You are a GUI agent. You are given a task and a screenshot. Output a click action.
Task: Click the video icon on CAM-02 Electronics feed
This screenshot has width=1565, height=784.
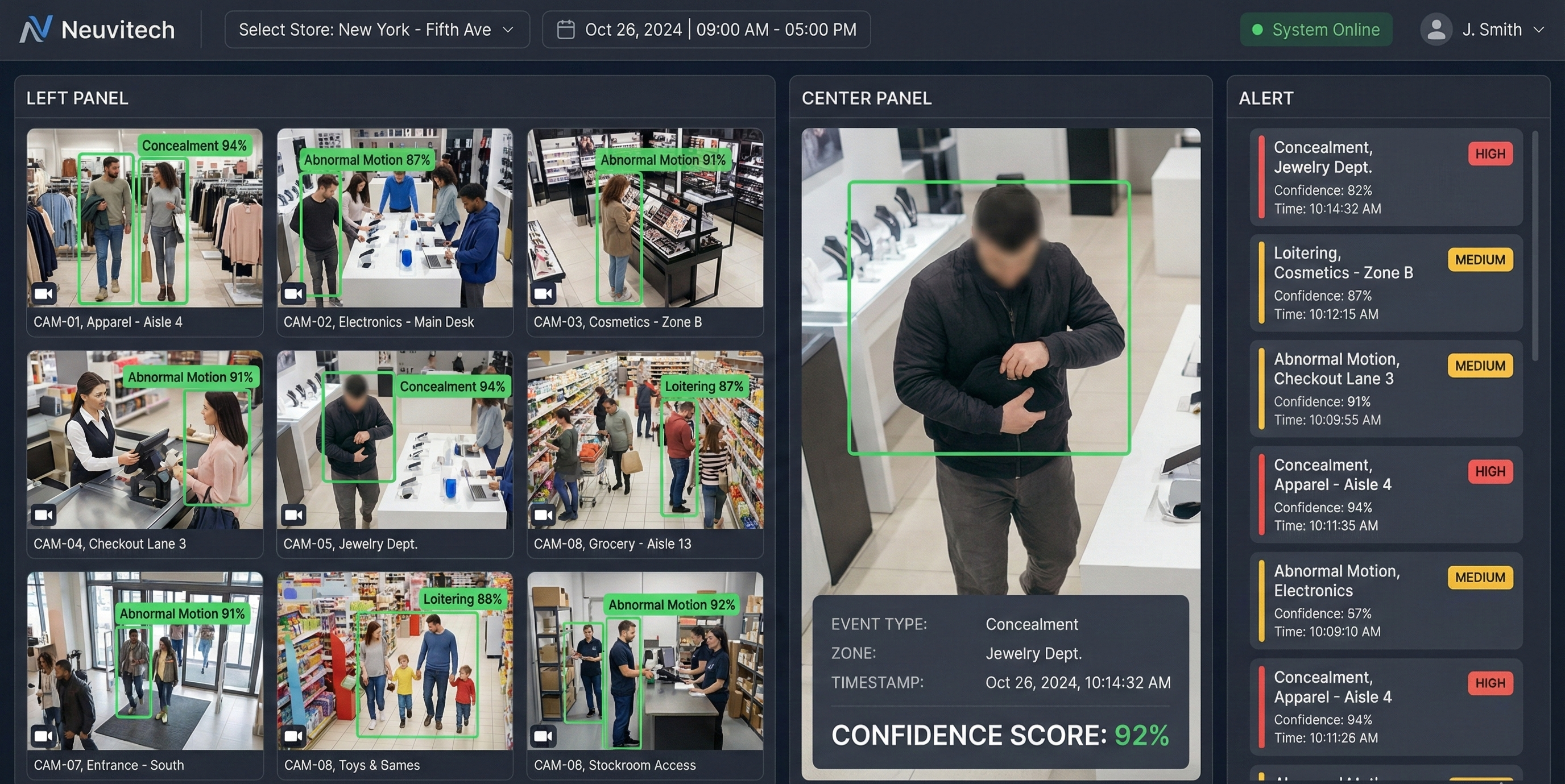click(293, 294)
